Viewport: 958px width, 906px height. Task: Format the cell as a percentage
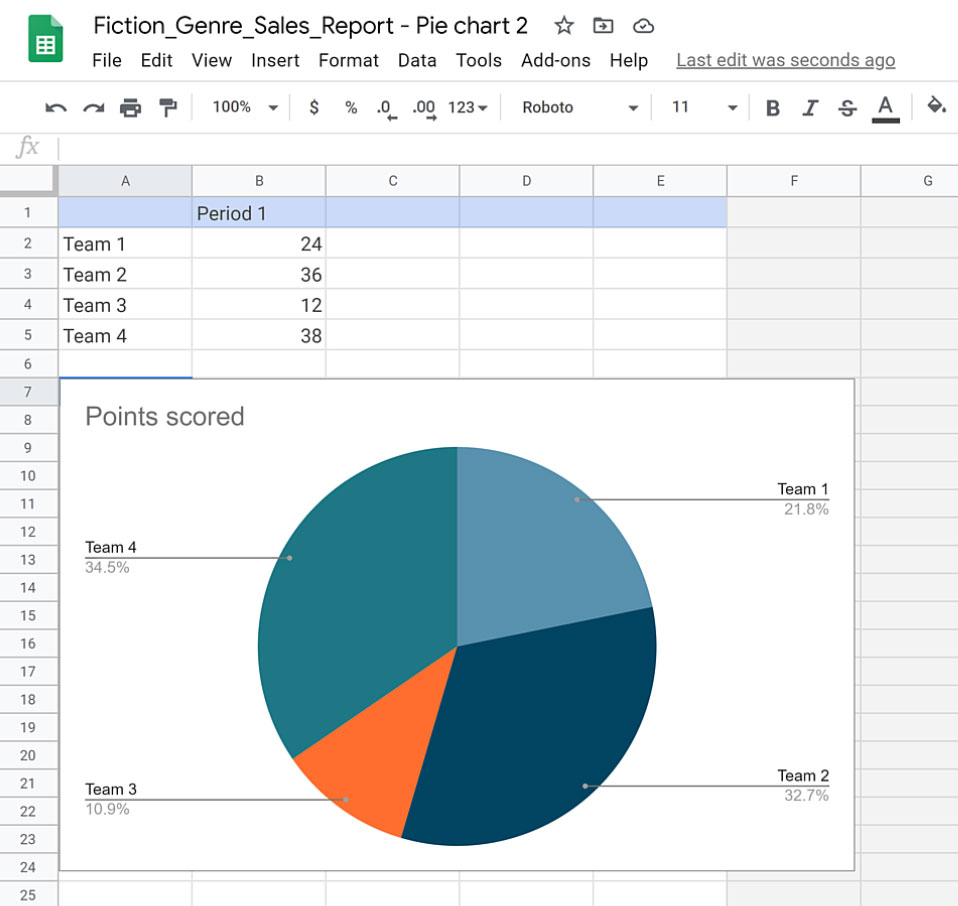[x=350, y=107]
